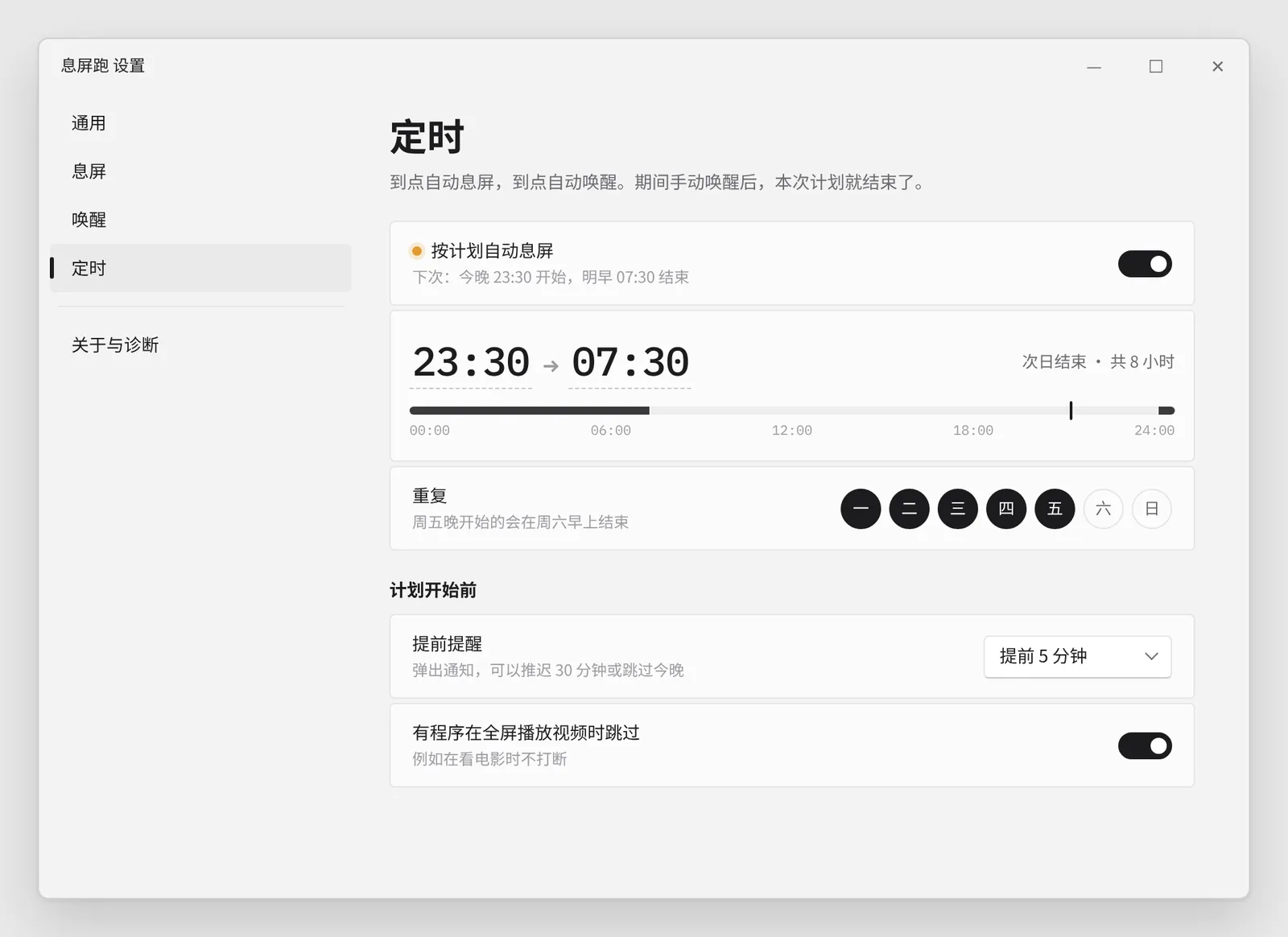Open the 提前 5 分钟 dropdown

tap(1077, 657)
